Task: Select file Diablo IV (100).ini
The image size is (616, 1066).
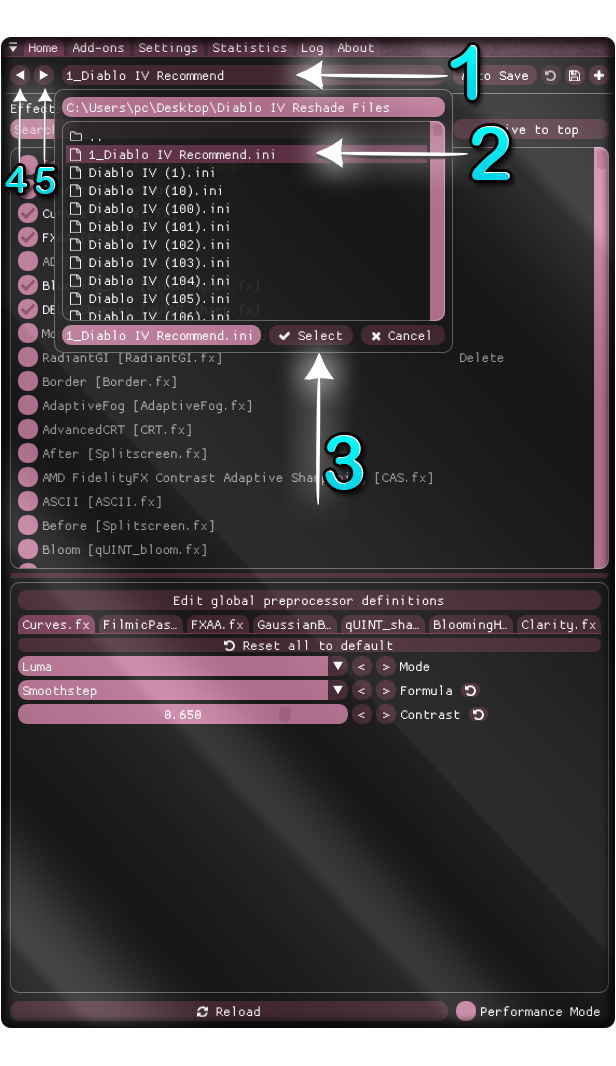Action: click(247, 209)
